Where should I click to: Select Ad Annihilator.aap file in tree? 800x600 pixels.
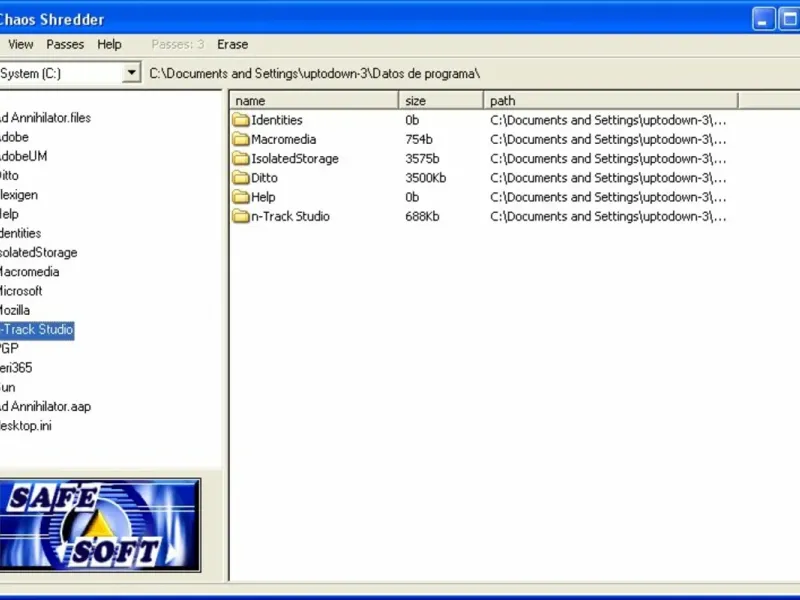[x=45, y=407]
